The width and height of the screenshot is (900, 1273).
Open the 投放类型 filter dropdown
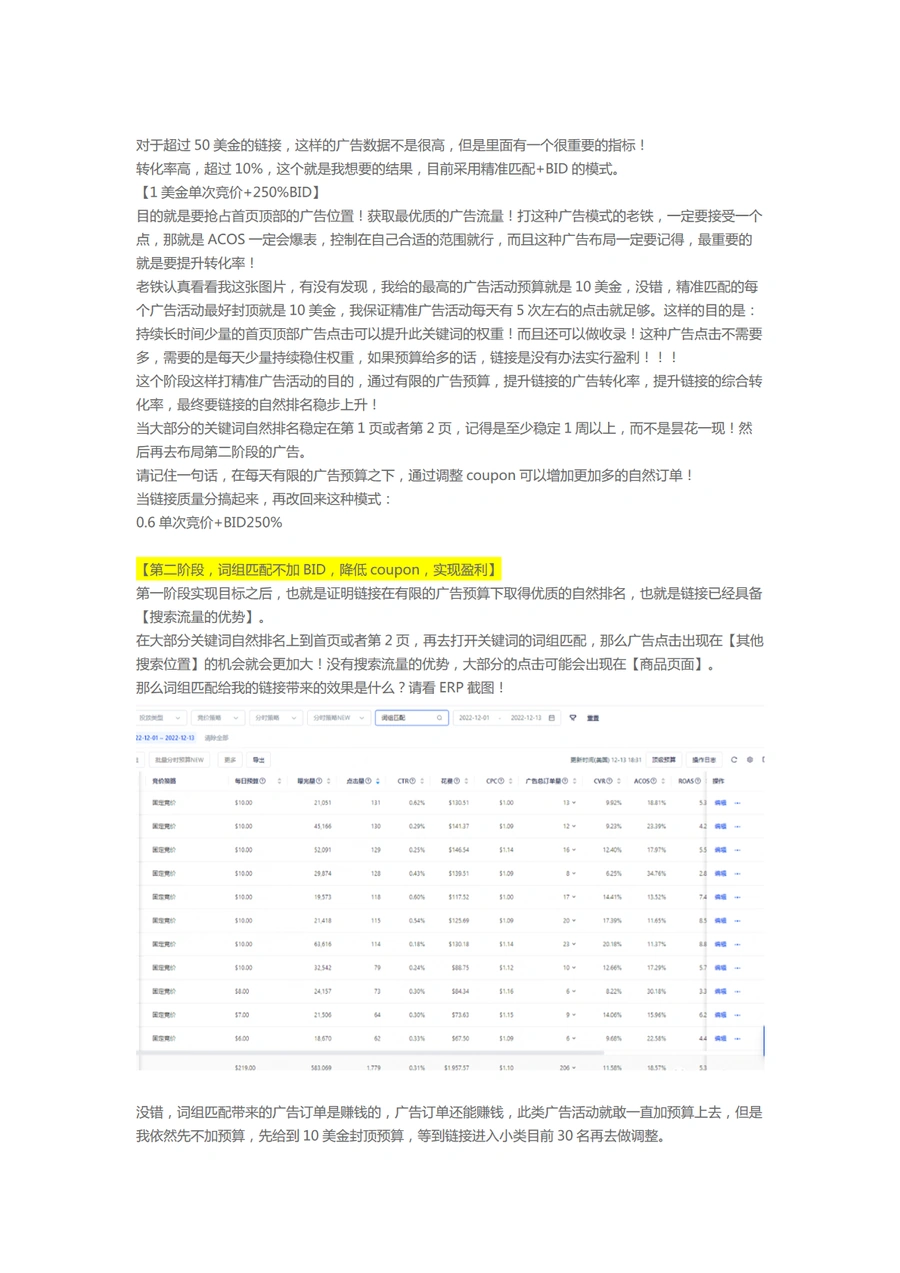tap(162, 718)
